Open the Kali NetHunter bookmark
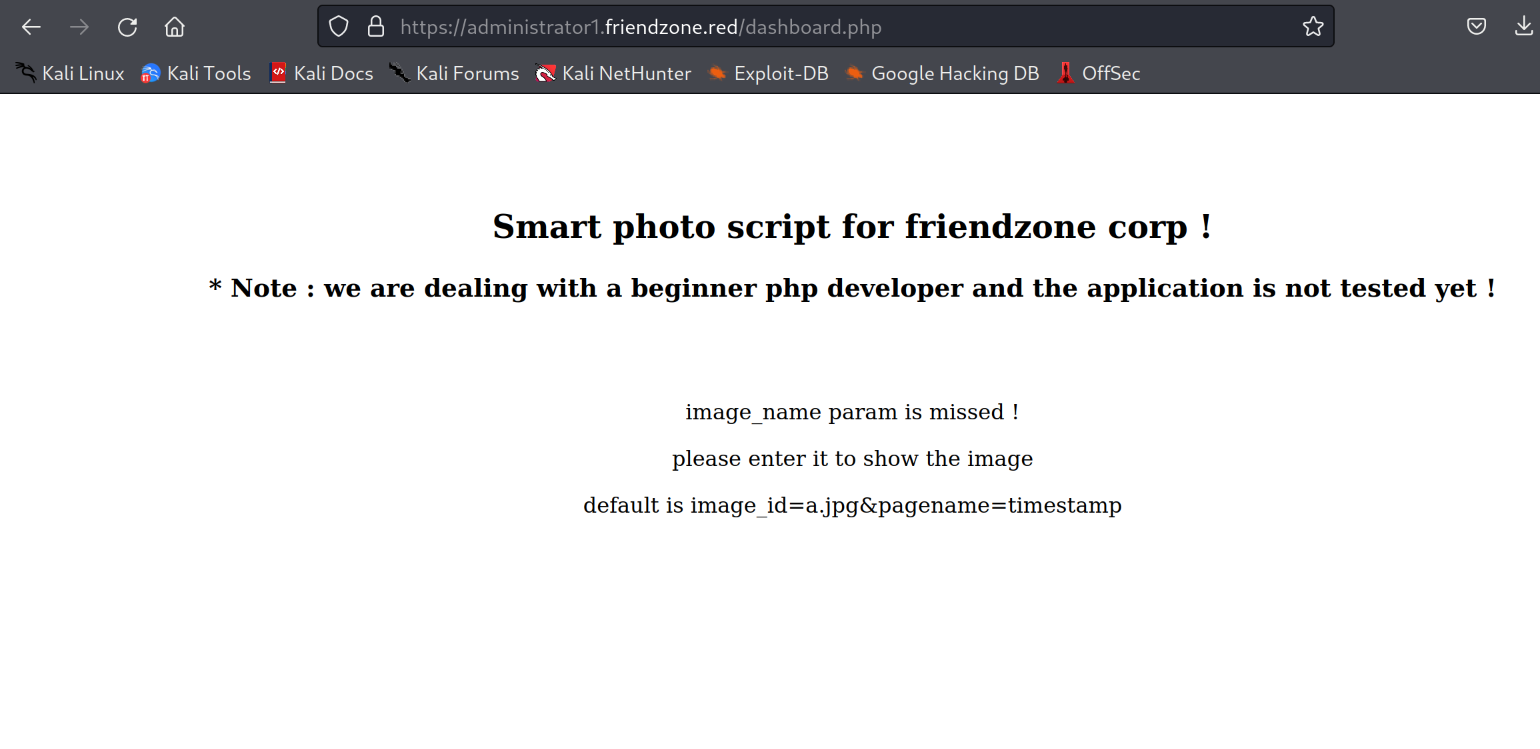Image resolution: width=1540 pixels, height=749 pixels. pos(613,73)
